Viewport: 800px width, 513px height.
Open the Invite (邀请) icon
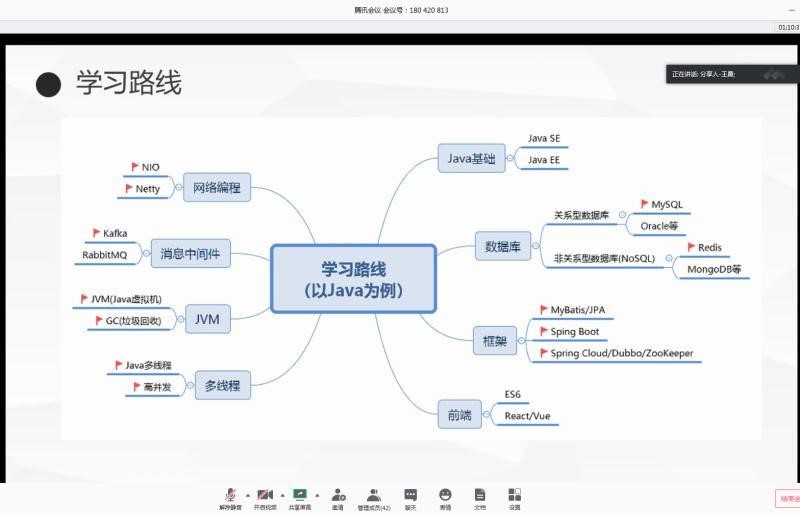coord(338,496)
